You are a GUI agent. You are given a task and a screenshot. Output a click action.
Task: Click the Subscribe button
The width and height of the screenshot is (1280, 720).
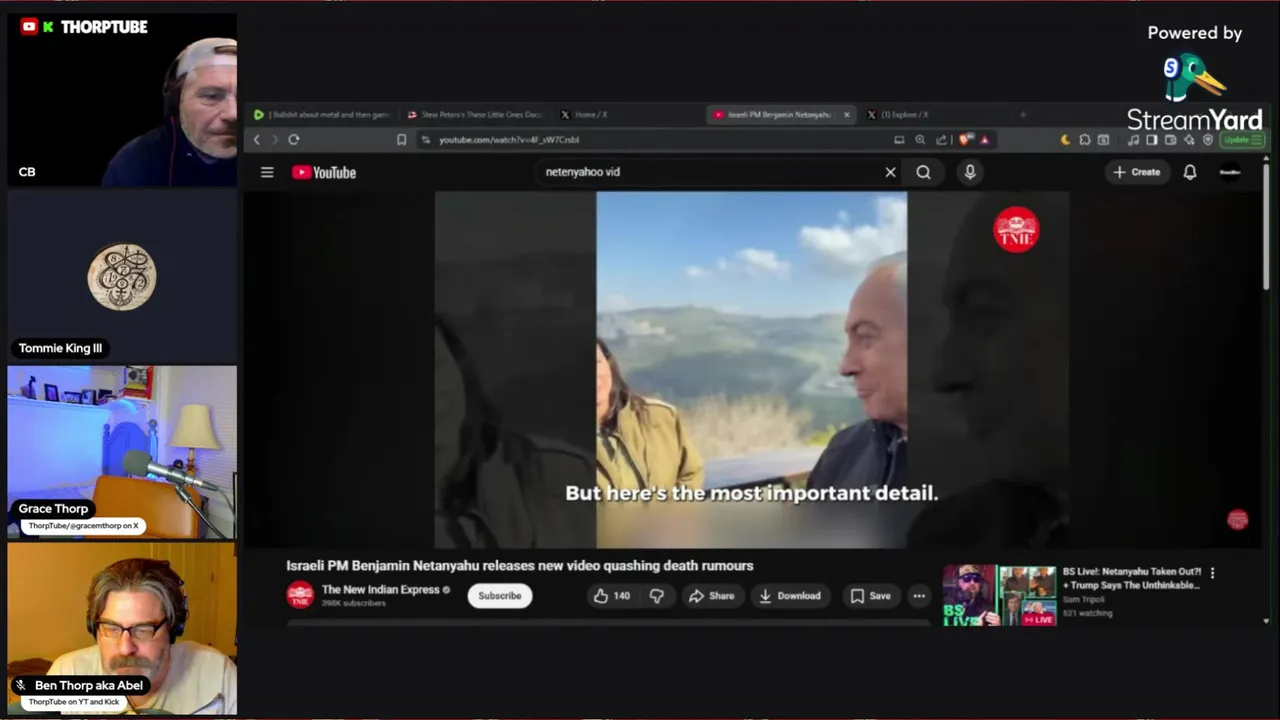coord(499,596)
